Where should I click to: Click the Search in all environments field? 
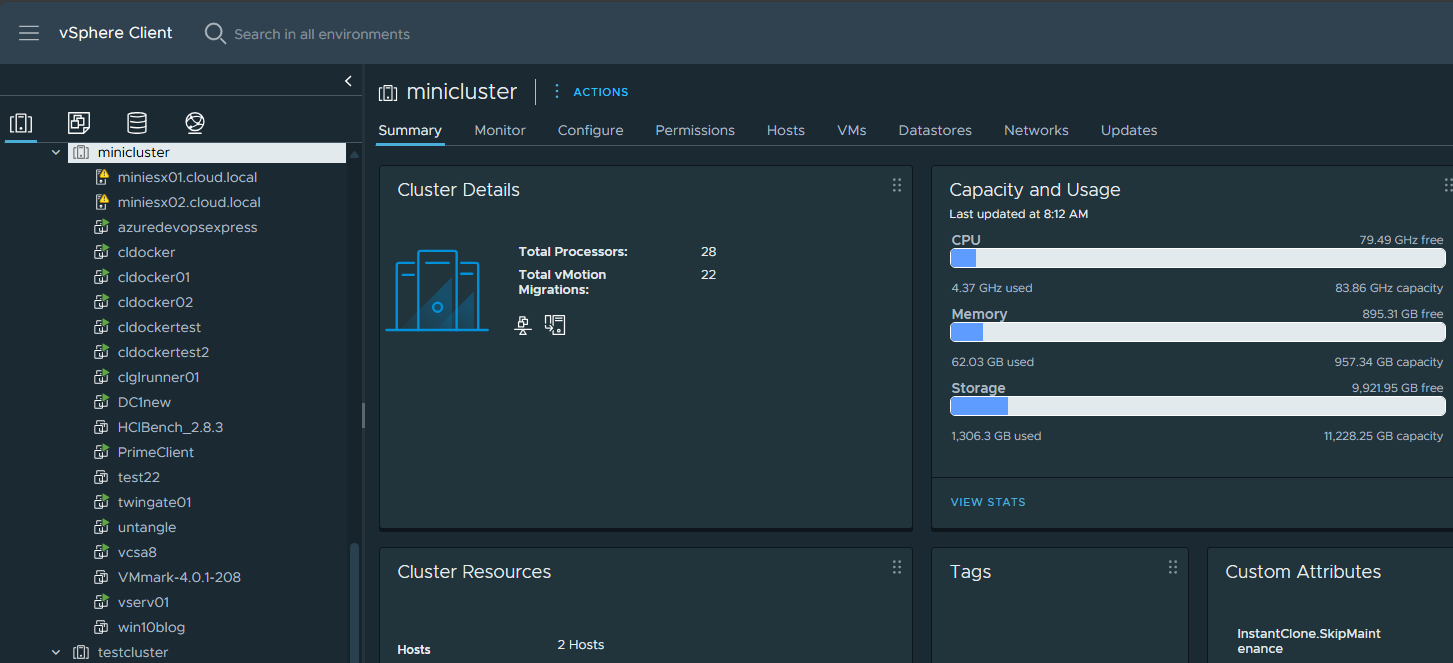click(x=322, y=34)
